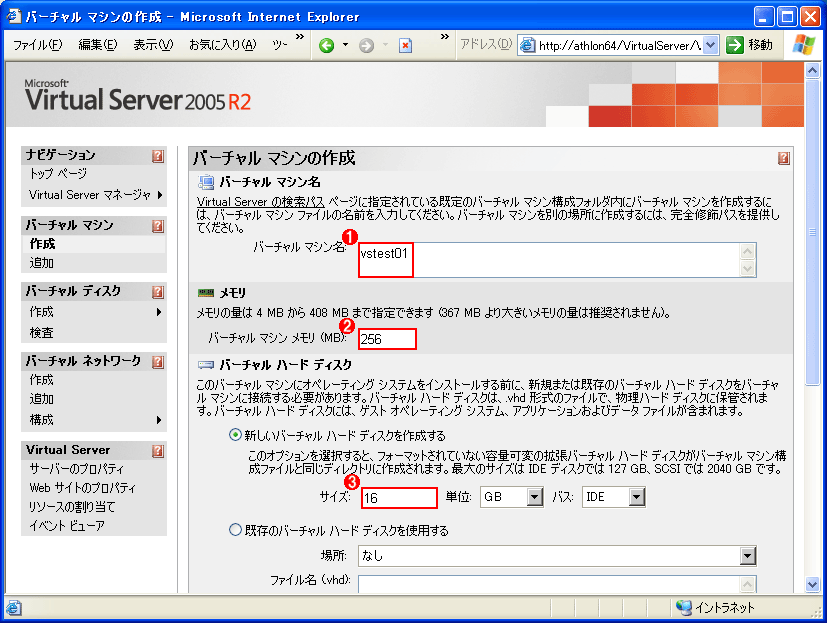Click help icon in バーチャル マシン panel header

pos(158,226)
